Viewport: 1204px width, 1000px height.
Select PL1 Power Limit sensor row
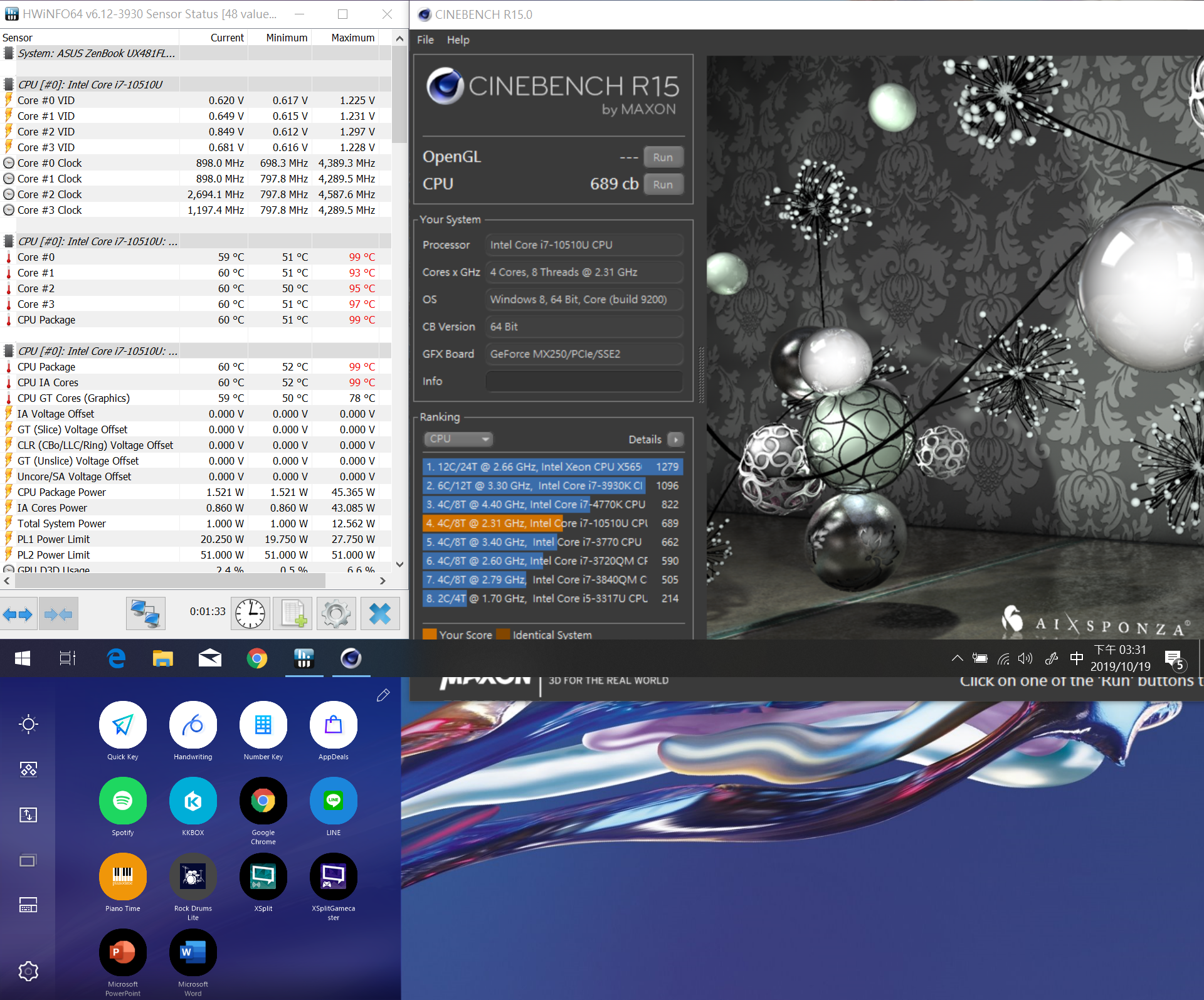click(x=196, y=539)
